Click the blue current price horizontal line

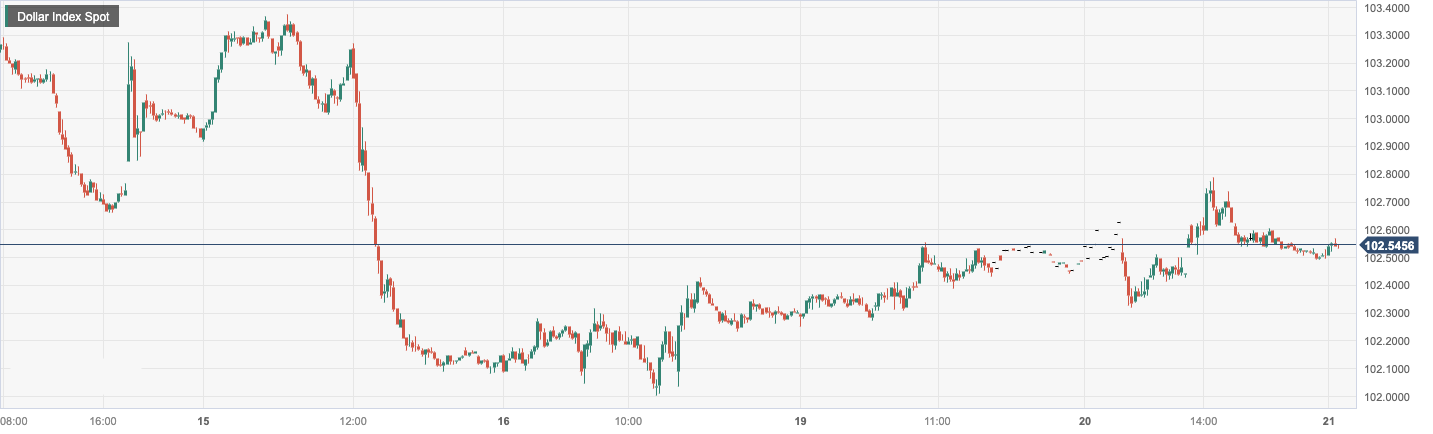pyautogui.click(x=700, y=244)
